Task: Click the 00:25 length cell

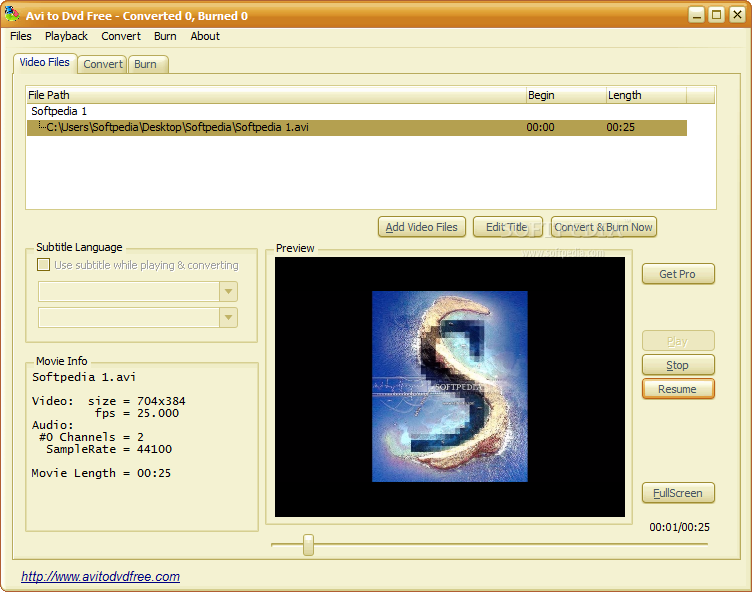Action: click(620, 128)
